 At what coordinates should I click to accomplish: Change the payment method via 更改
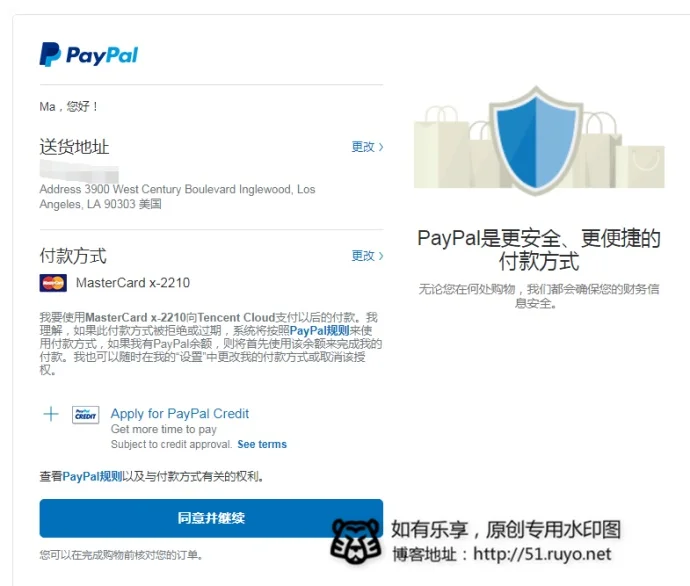tap(367, 256)
